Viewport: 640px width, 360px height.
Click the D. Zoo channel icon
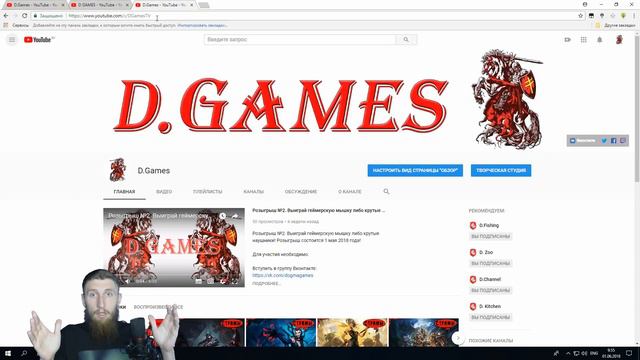473,252
